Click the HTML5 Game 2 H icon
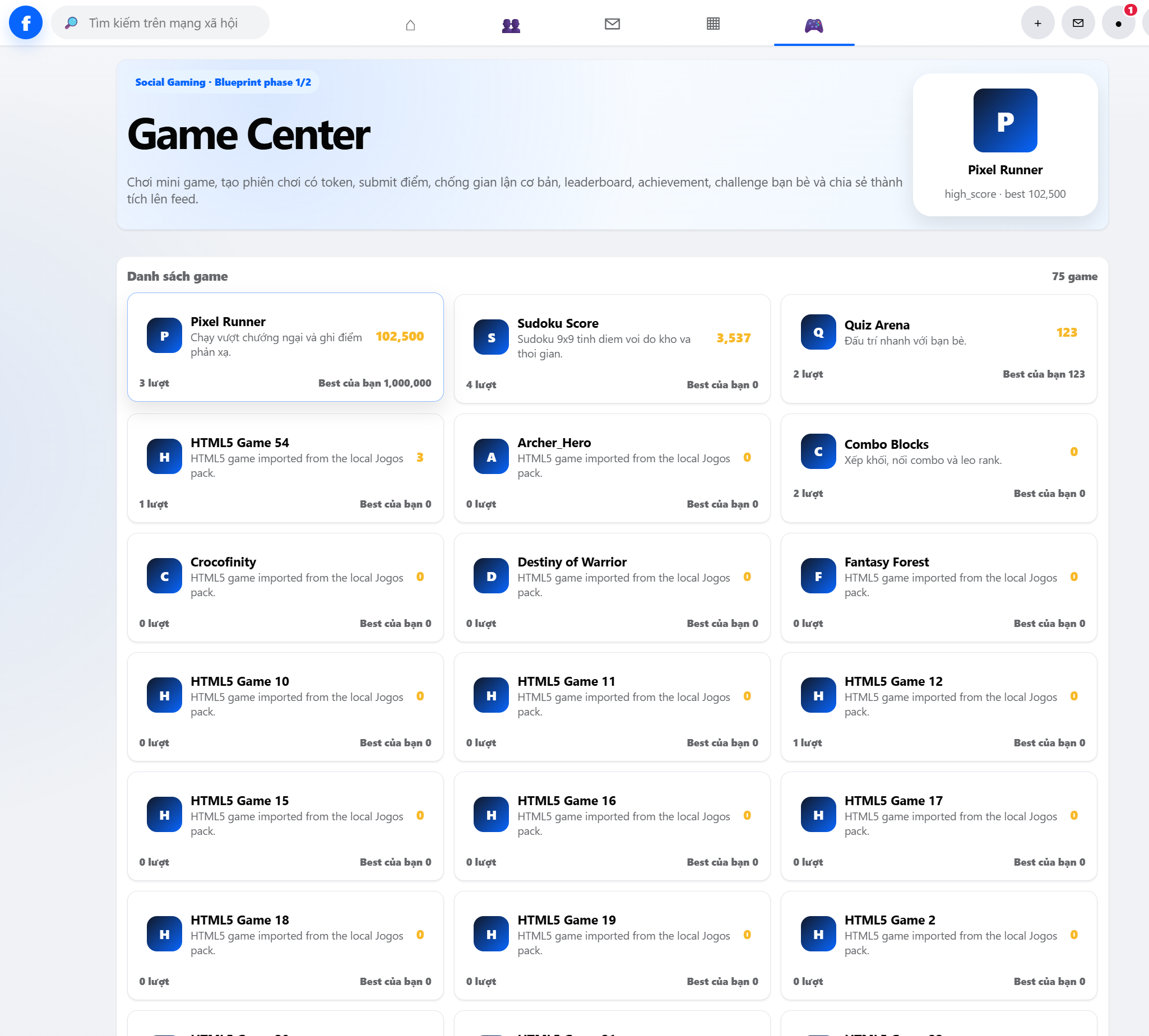The height and width of the screenshot is (1036, 1149). pos(818,934)
